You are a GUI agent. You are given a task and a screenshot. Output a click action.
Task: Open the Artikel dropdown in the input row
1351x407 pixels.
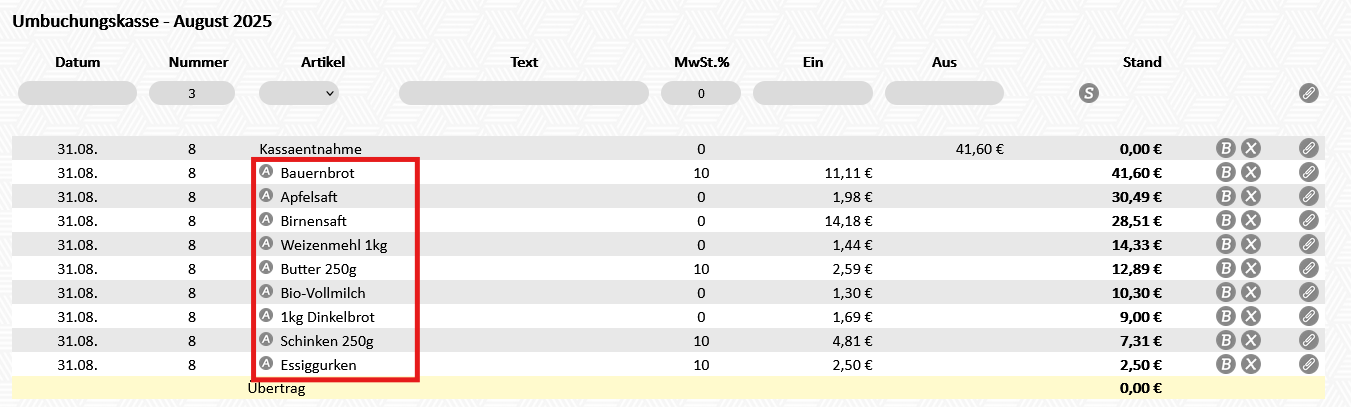(299, 93)
